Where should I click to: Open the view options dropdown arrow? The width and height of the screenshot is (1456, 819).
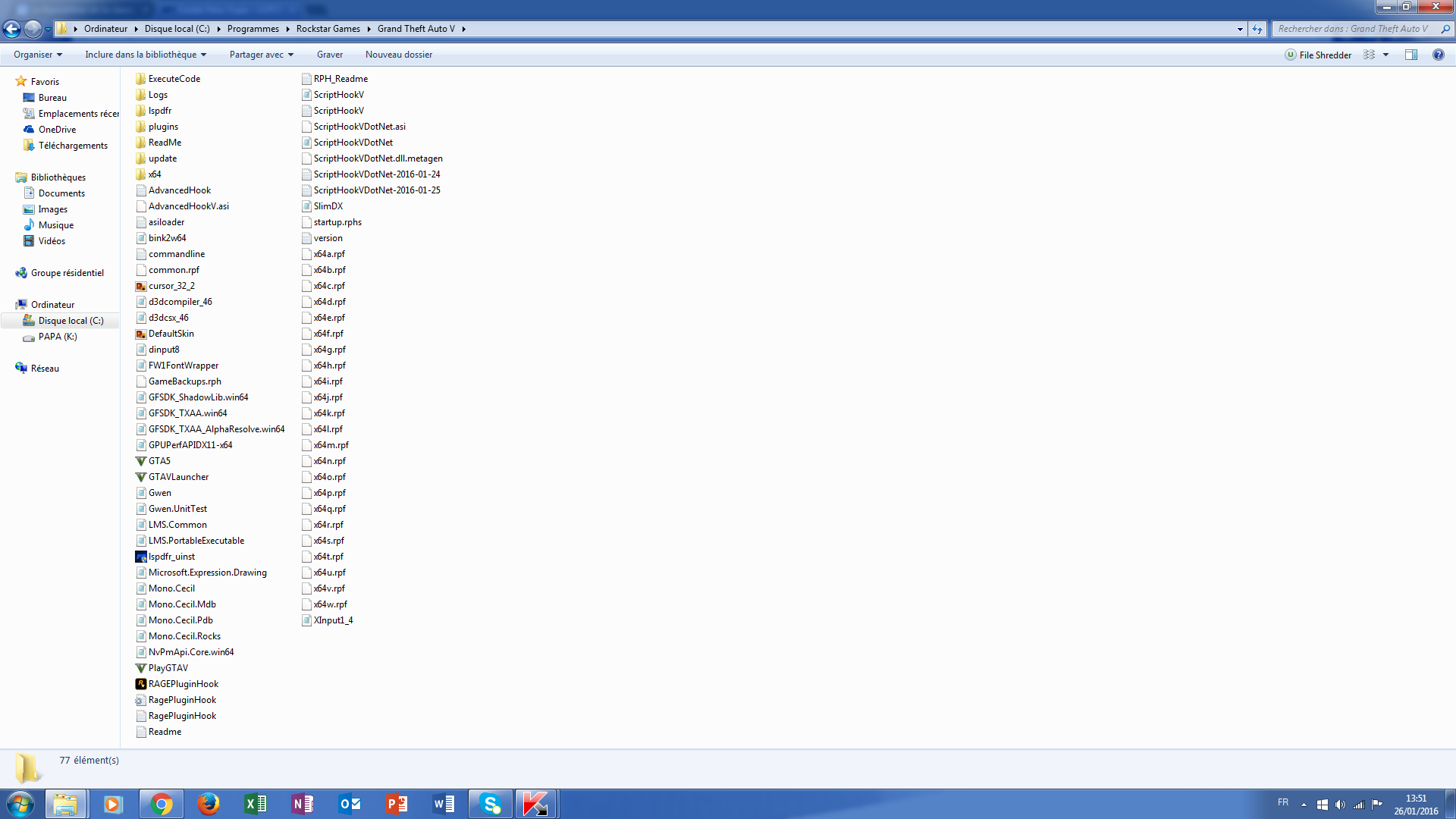1386,55
